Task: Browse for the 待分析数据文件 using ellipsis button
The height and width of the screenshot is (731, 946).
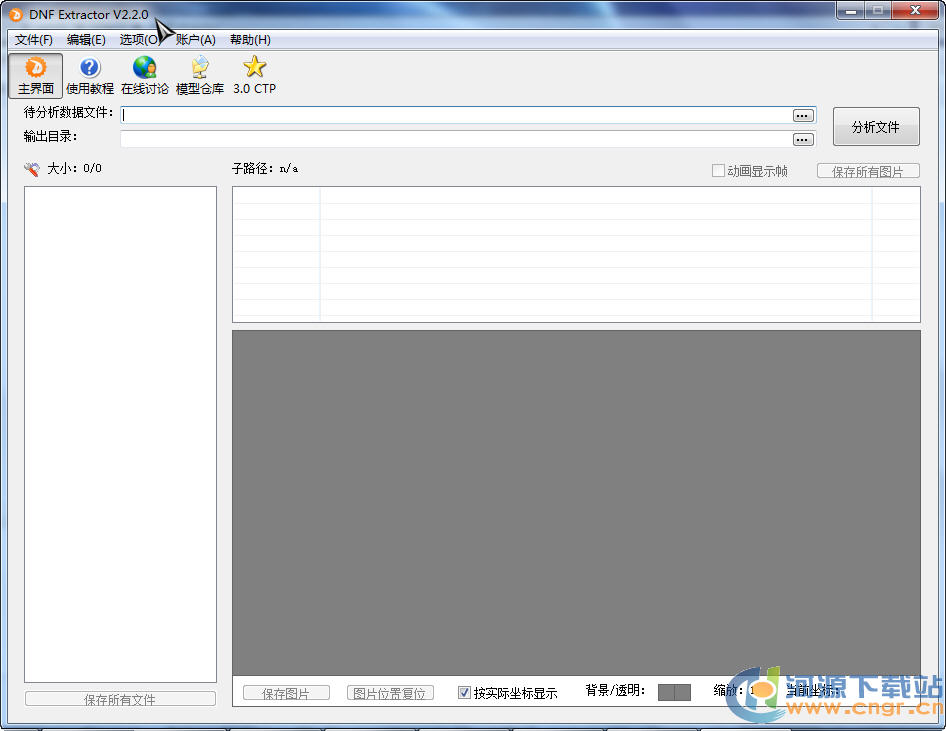Action: click(x=802, y=115)
